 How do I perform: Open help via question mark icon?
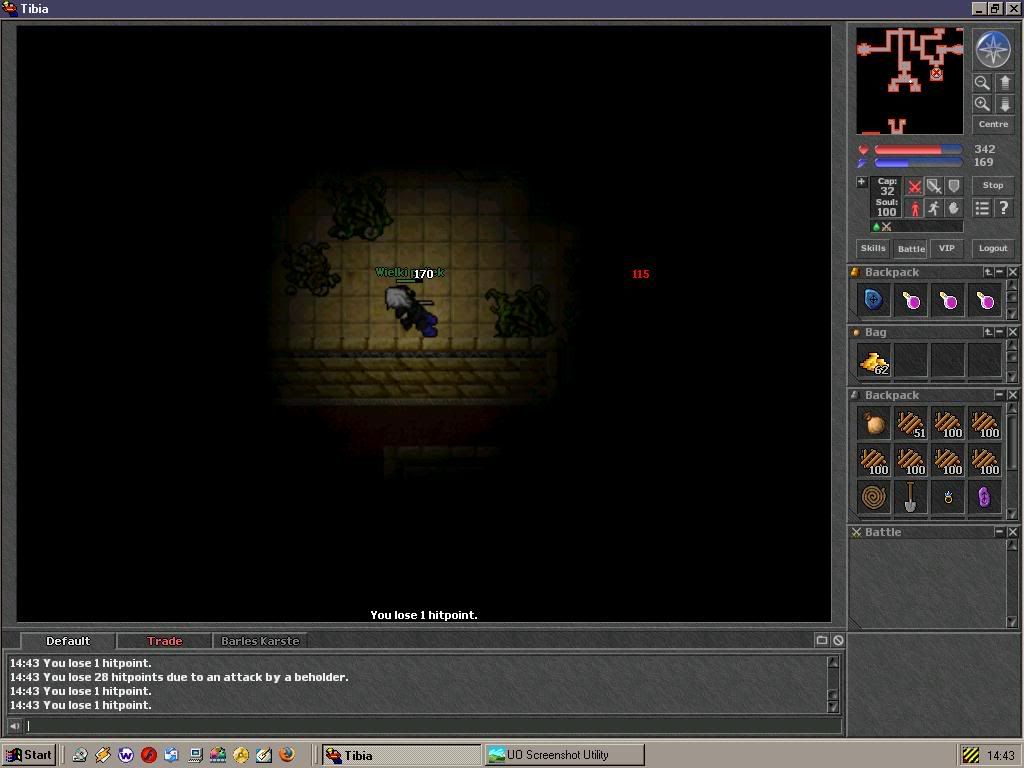(1004, 208)
